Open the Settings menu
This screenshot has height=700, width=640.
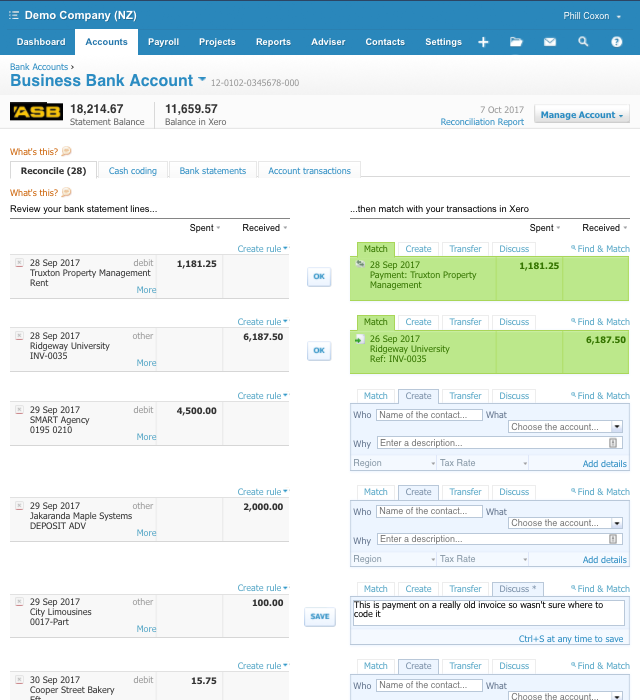click(x=443, y=42)
